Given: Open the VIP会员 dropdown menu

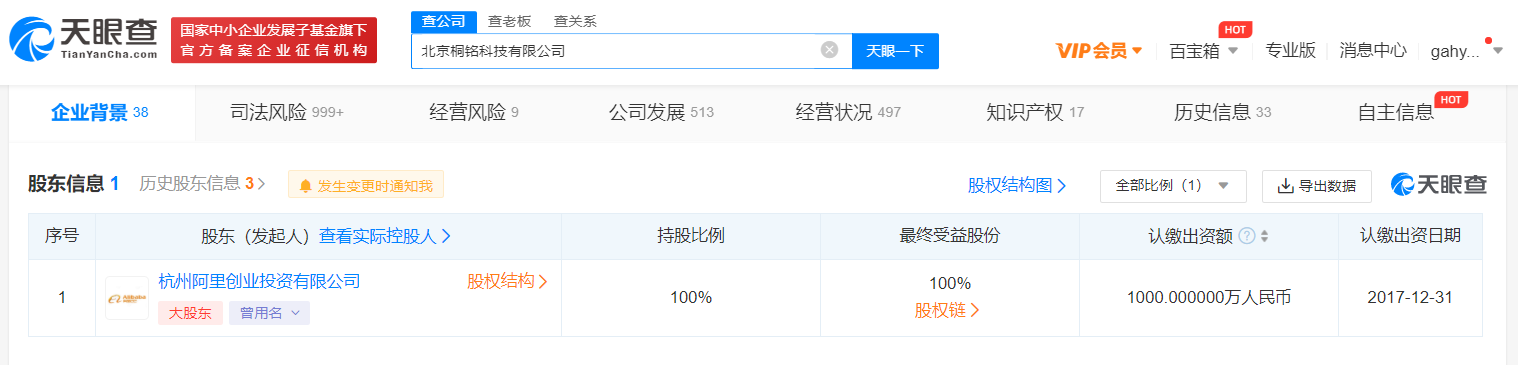Looking at the screenshot, I should (1099, 50).
